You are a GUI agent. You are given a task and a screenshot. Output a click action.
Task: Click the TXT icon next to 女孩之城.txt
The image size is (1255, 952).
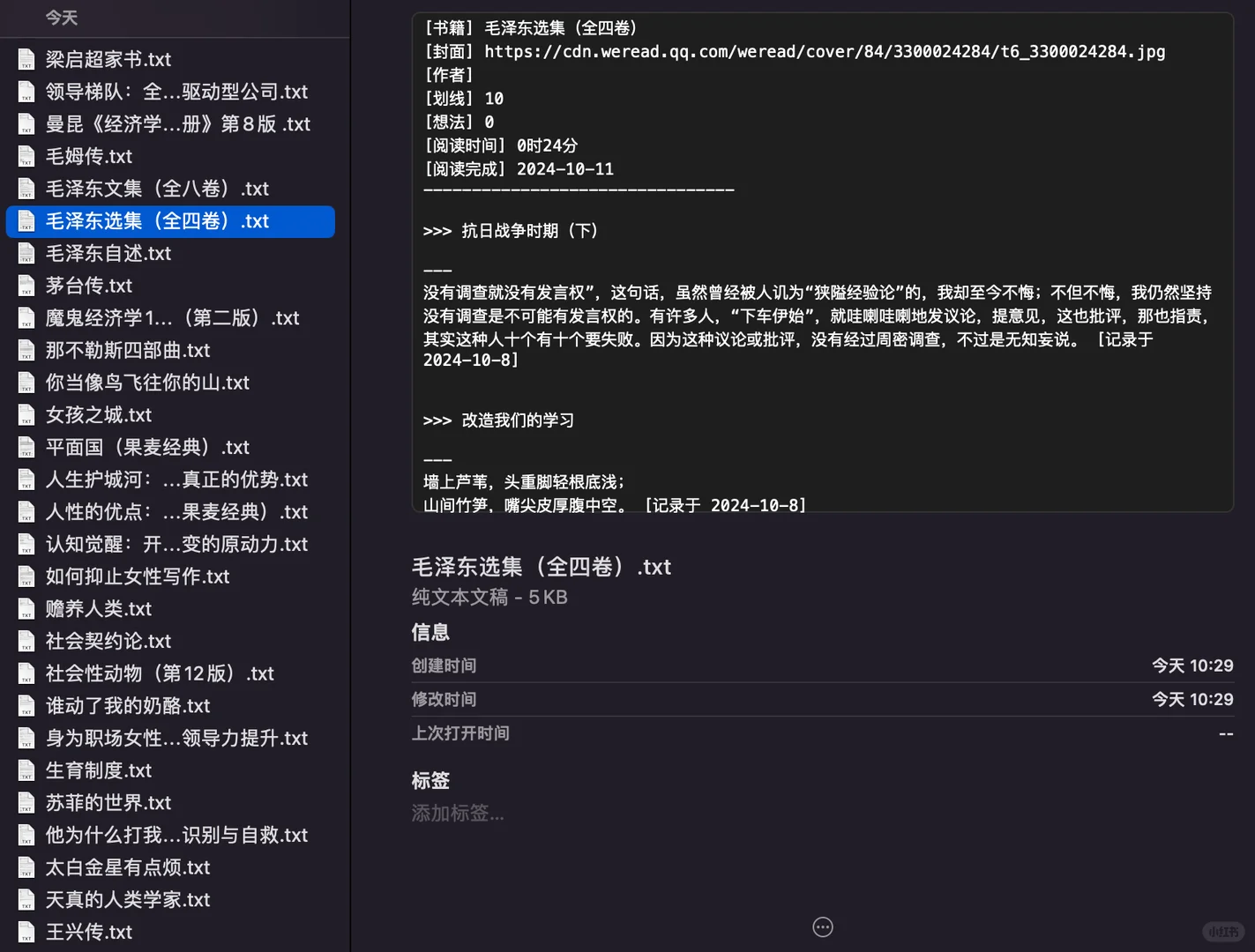(x=26, y=414)
